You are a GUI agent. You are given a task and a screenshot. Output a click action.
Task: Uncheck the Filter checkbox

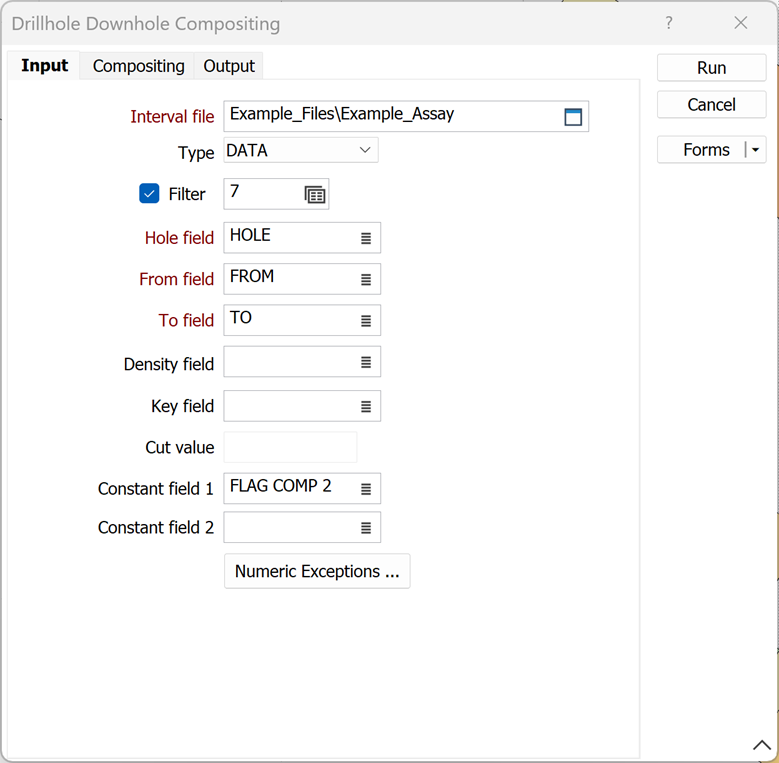pos(149,194)
